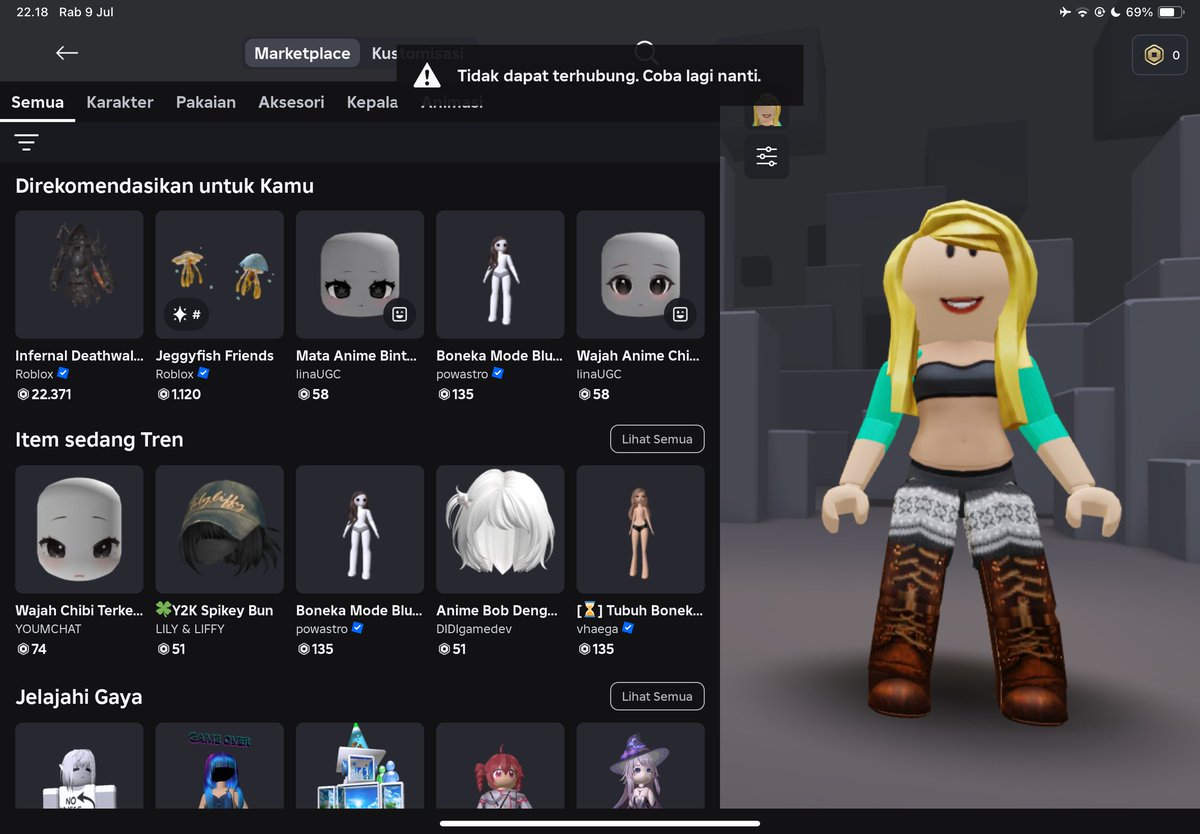Viewport: 1200px width, 834px height.
Task: Select the Karakter category tab
Action: pos(120,102)
